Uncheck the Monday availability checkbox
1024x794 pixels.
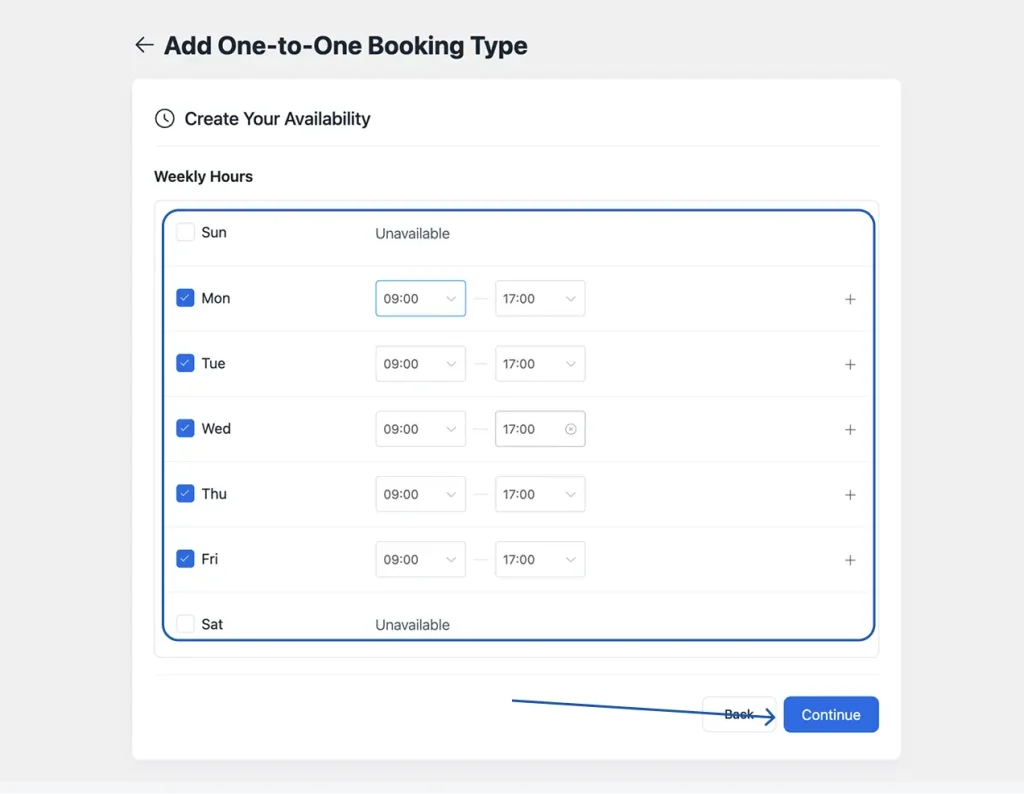point(185,297)
